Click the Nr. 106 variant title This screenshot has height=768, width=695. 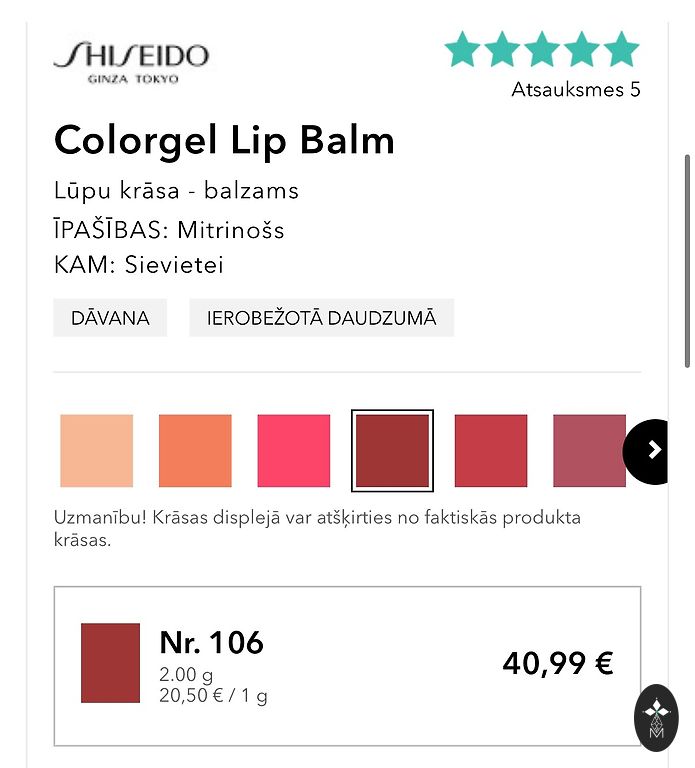click(x=211, y=643)
